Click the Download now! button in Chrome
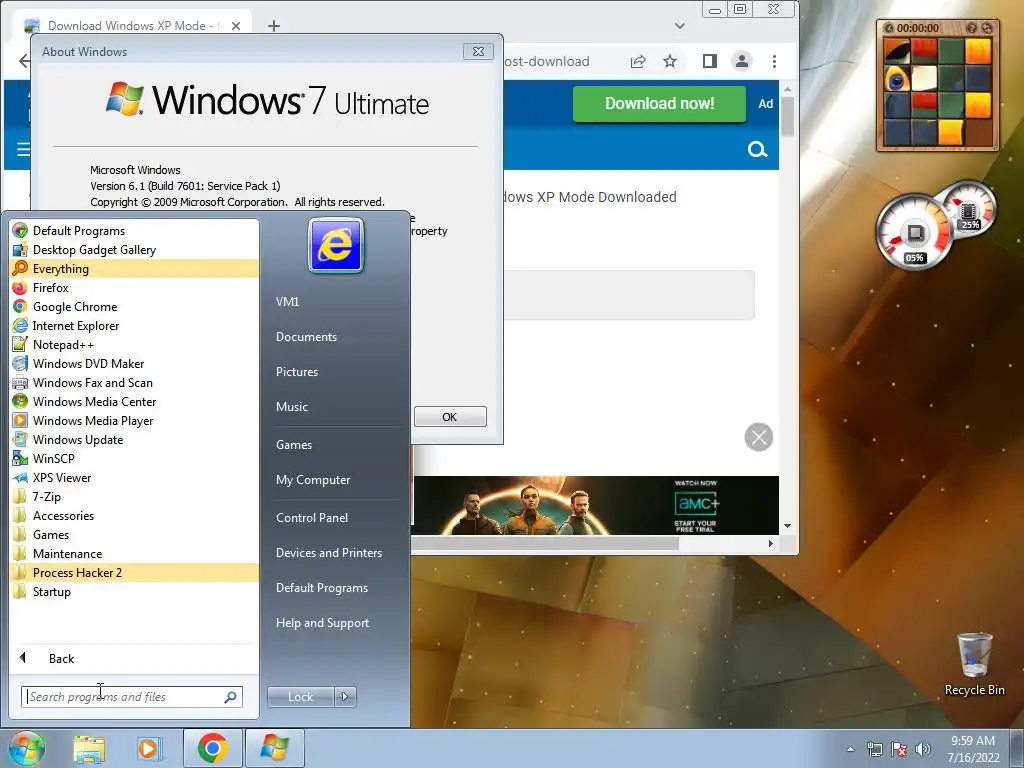The height and width of the screenshot is (768, 1024). (x=659, y=104)
